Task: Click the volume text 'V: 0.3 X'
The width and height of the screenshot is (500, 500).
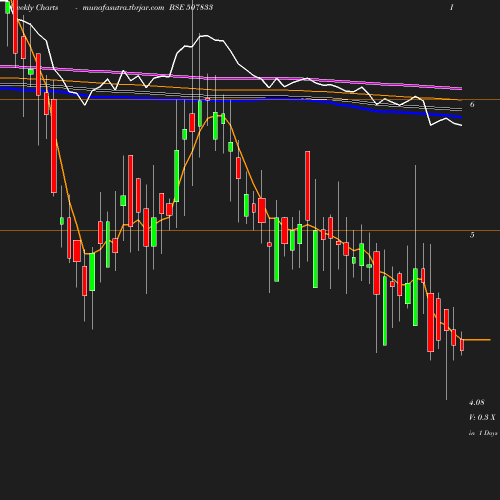Action: 482,417
